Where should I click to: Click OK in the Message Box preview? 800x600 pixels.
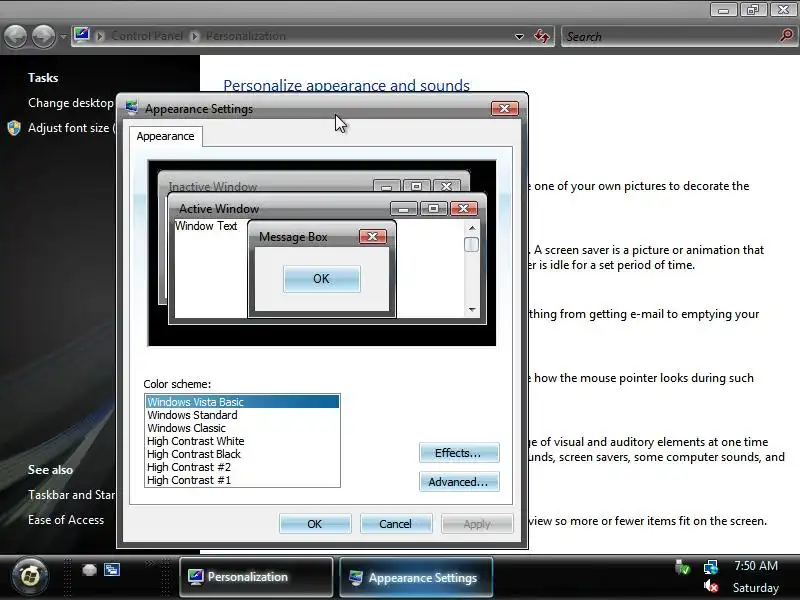[321, 279]
